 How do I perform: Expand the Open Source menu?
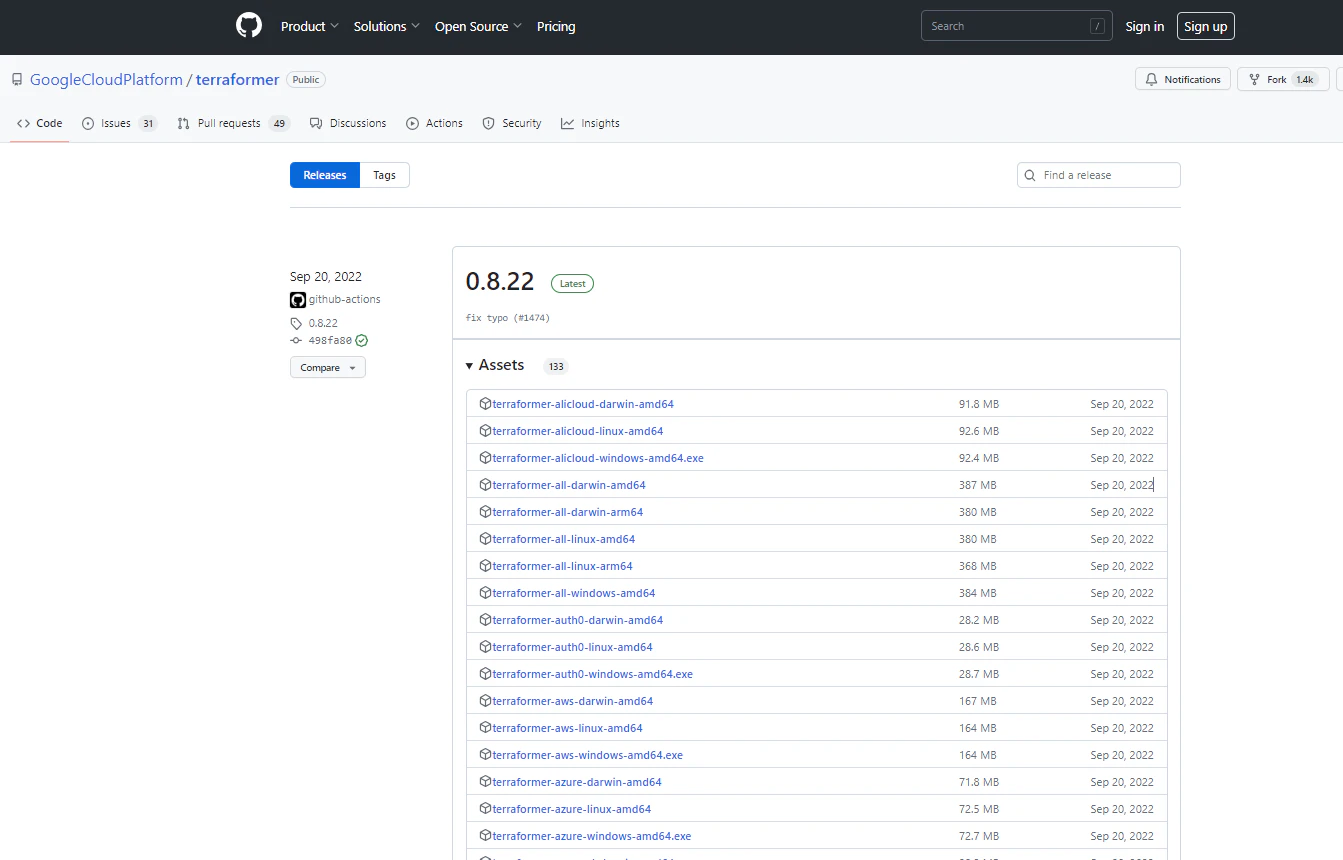click(479, 27)
